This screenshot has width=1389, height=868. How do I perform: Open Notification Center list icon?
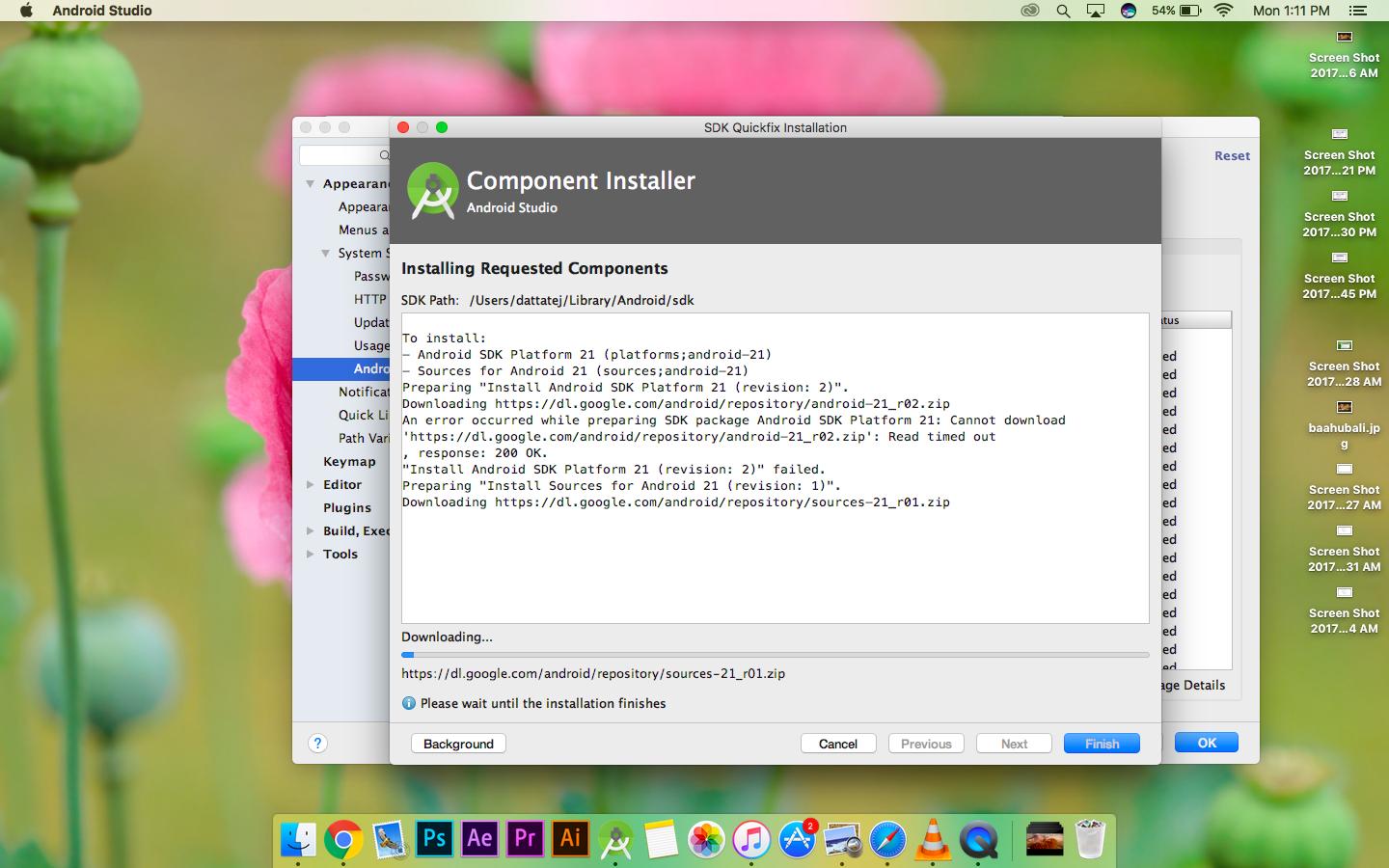point(1358,11)
